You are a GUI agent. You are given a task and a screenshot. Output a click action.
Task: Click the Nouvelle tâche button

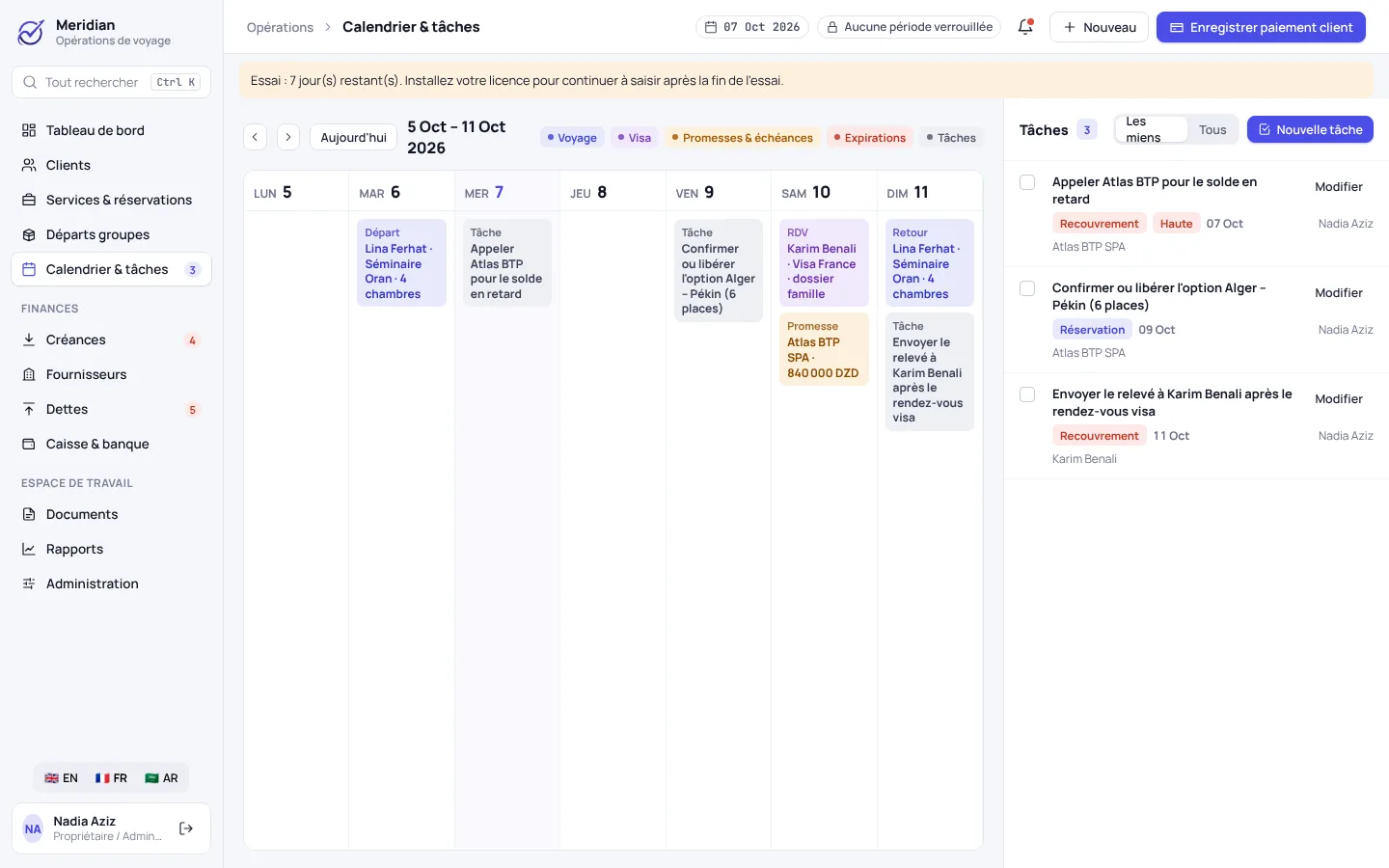(x=1310, y=129)
